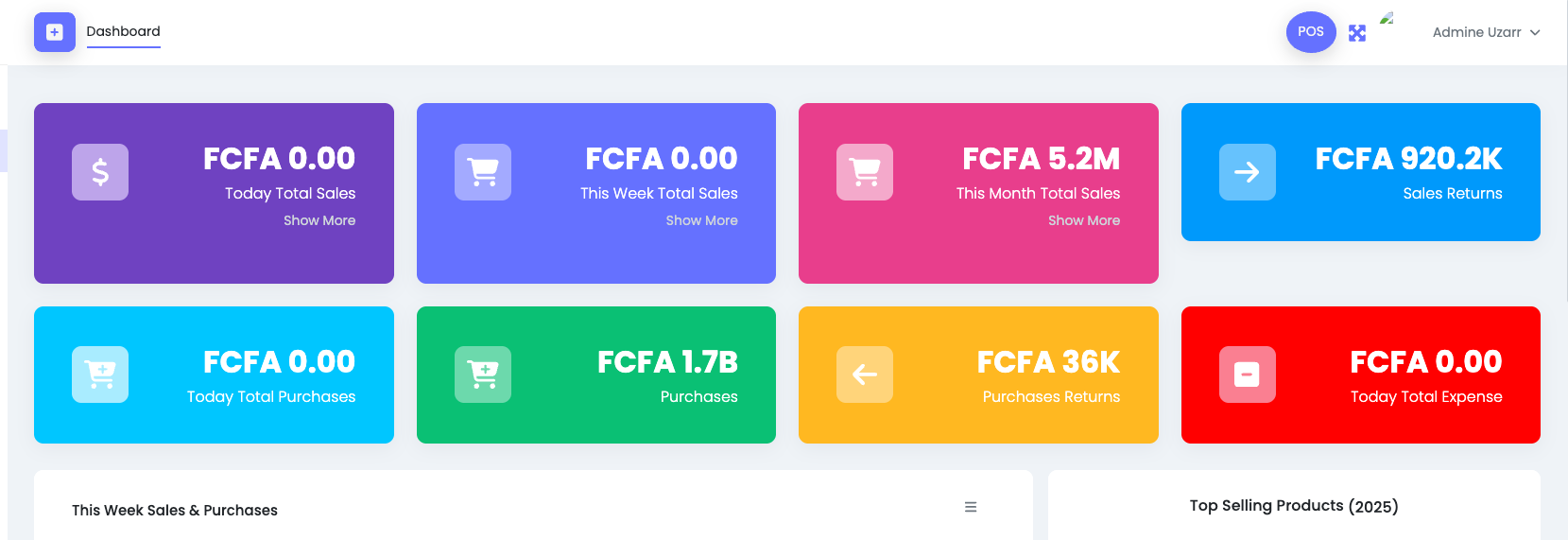Click the broken profile image icon

tap(1387, 18)
